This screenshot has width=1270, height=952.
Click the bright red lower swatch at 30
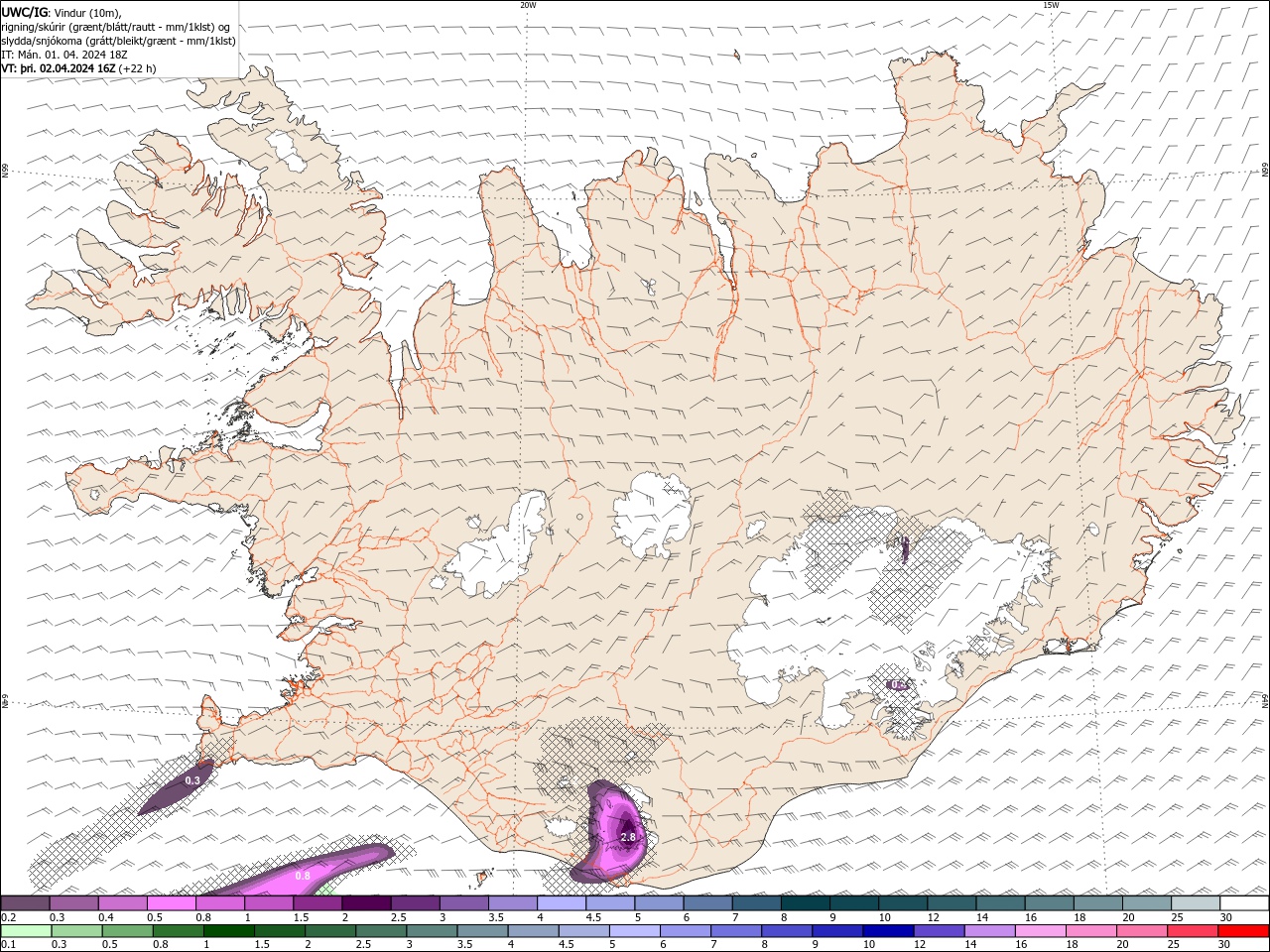pos(1243,931)
